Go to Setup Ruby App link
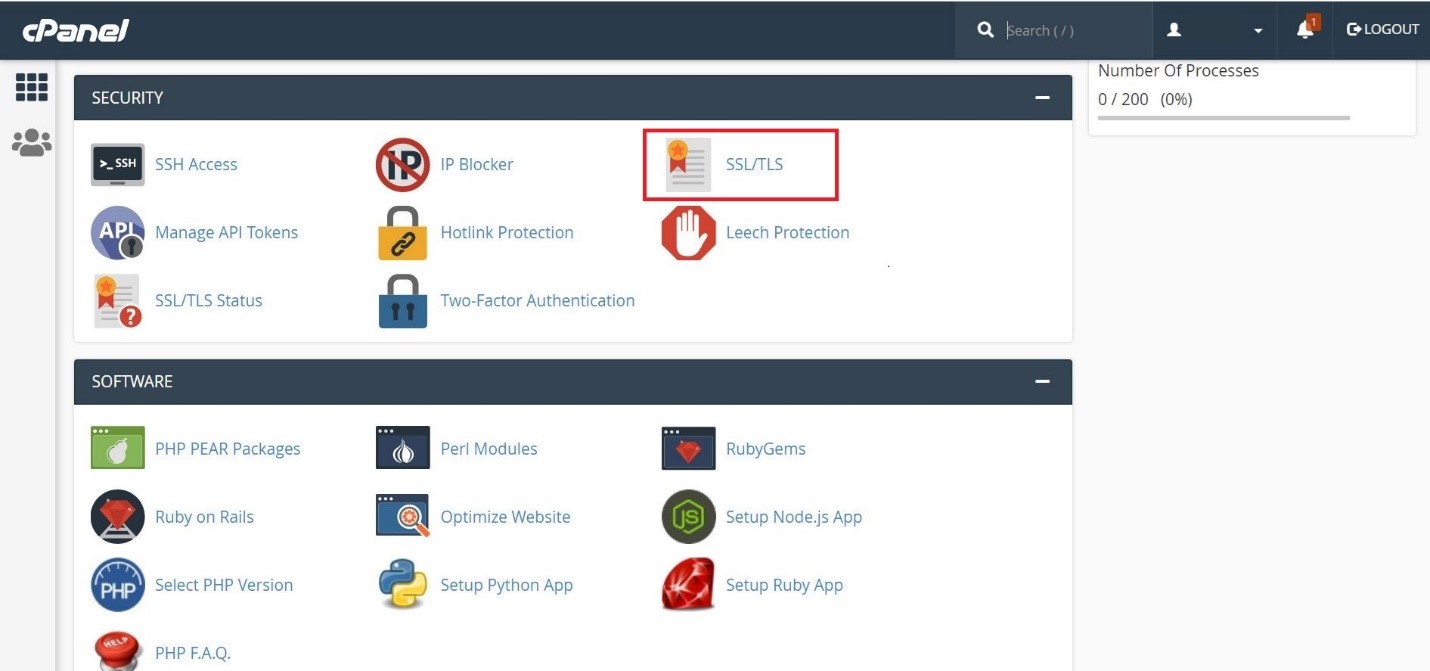This screenshot has width=1430, height=671. pyautogui.click(x=785, y=585)
